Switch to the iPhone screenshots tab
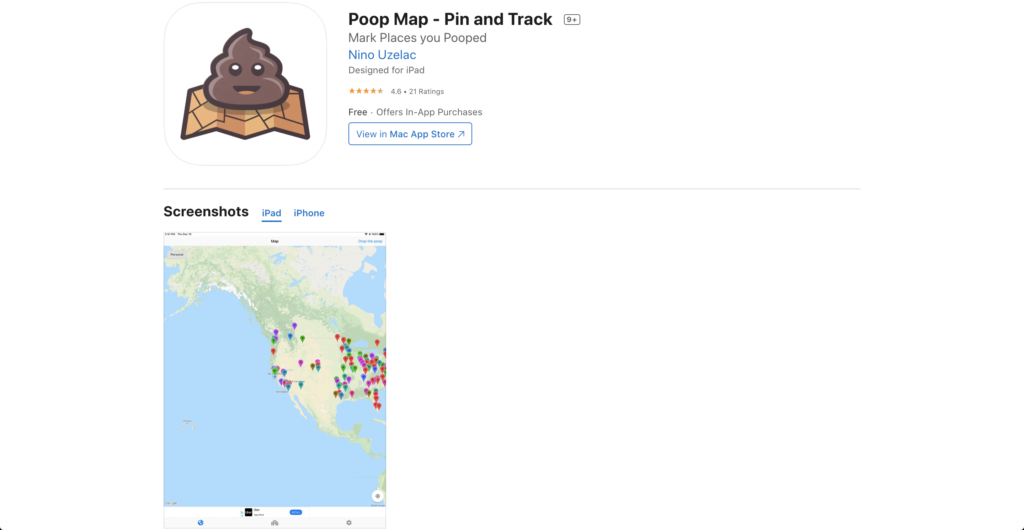 [x=309, y=213]
